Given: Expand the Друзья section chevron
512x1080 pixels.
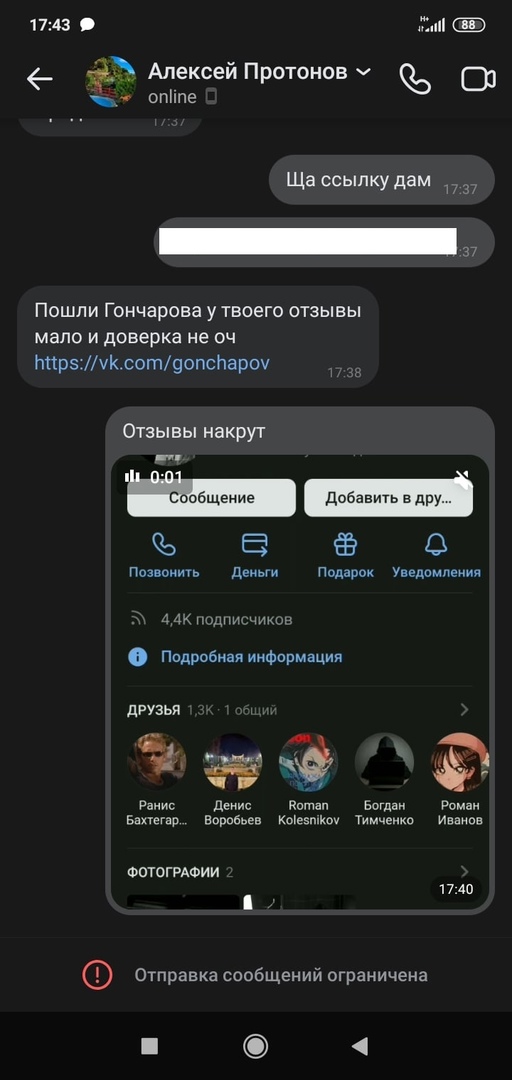Looking at the screenshot, I should coord(464,709).
